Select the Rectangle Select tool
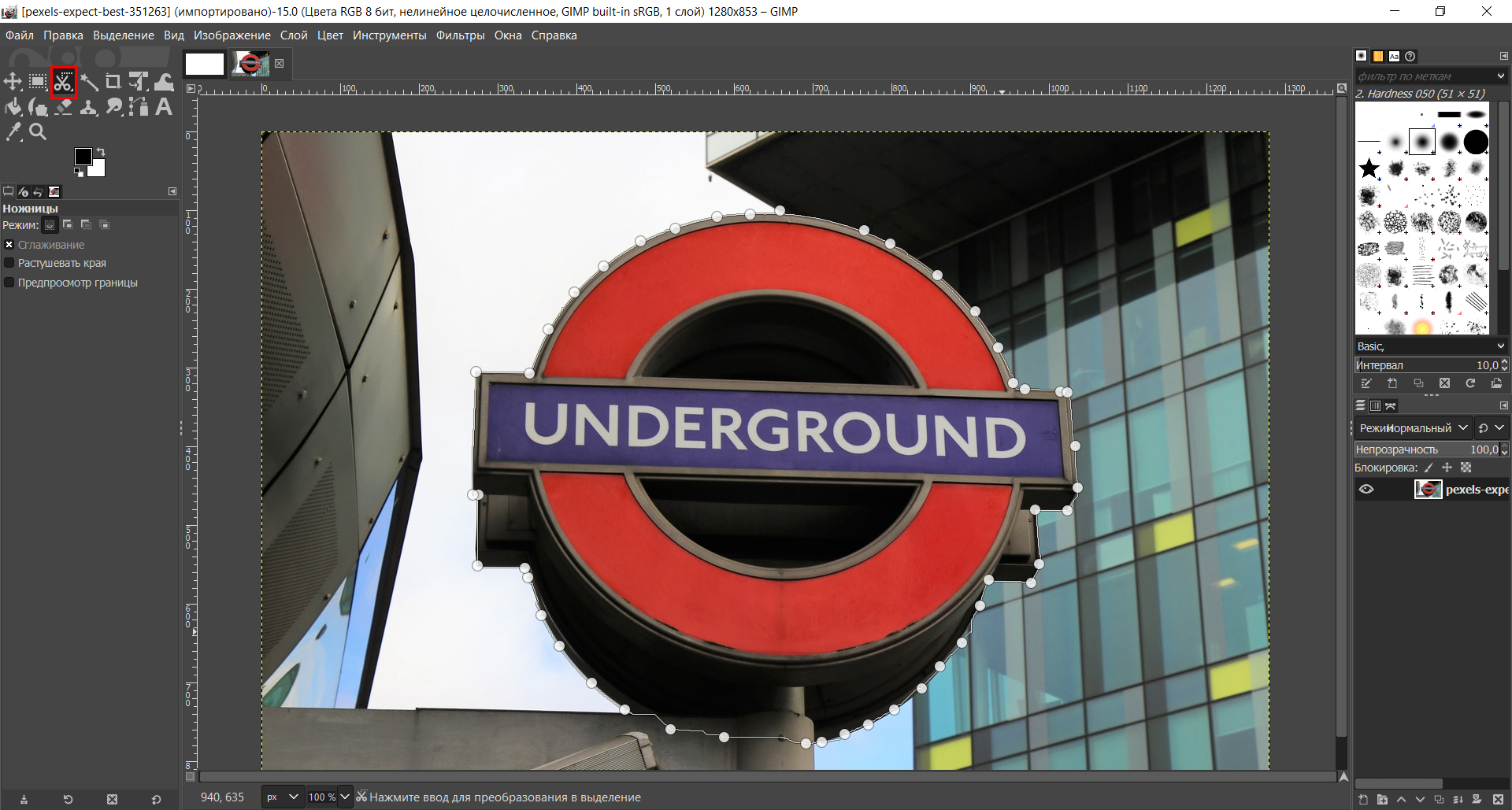1512x810 pixels. coord(38,82)
